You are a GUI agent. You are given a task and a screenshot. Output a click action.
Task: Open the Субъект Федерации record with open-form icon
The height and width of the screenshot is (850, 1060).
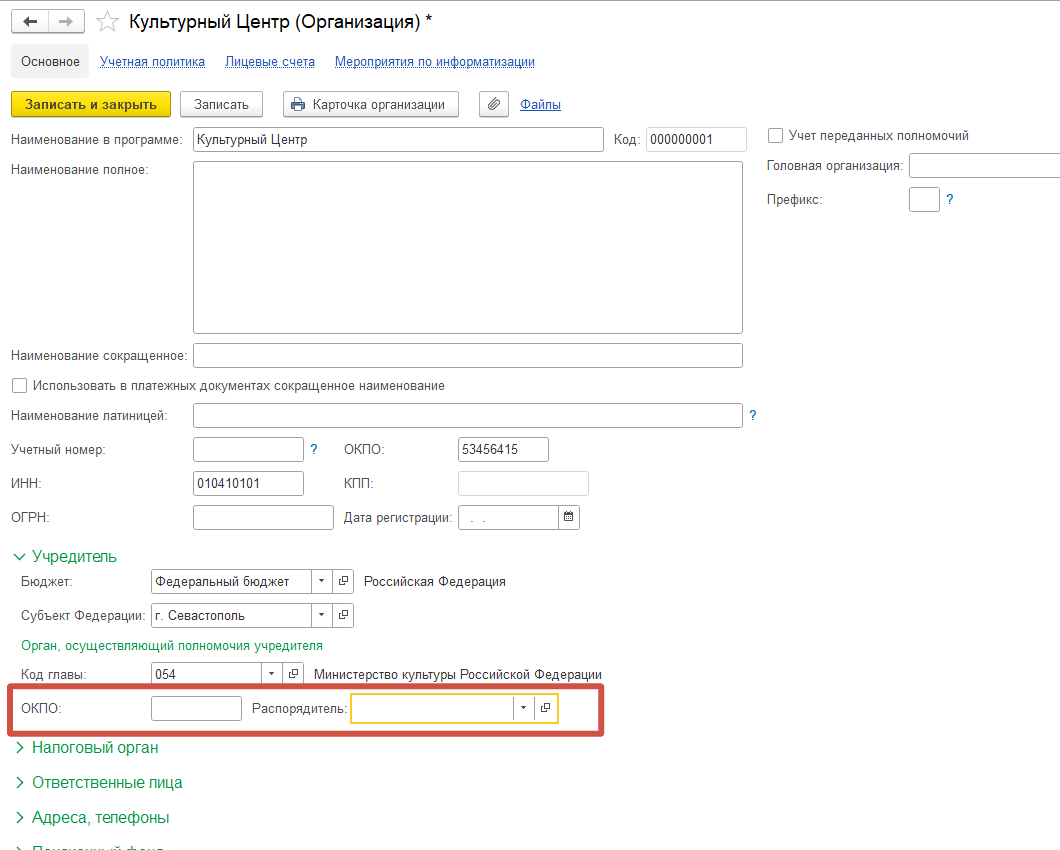point(343,615)
